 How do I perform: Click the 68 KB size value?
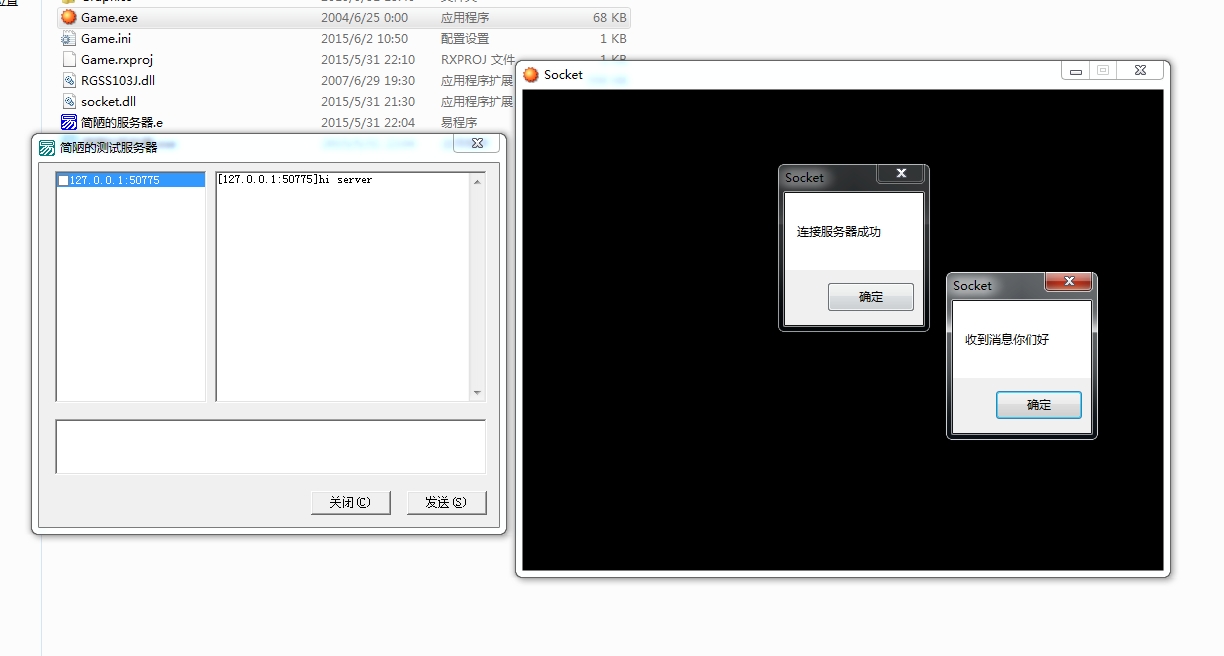(610, 18)
